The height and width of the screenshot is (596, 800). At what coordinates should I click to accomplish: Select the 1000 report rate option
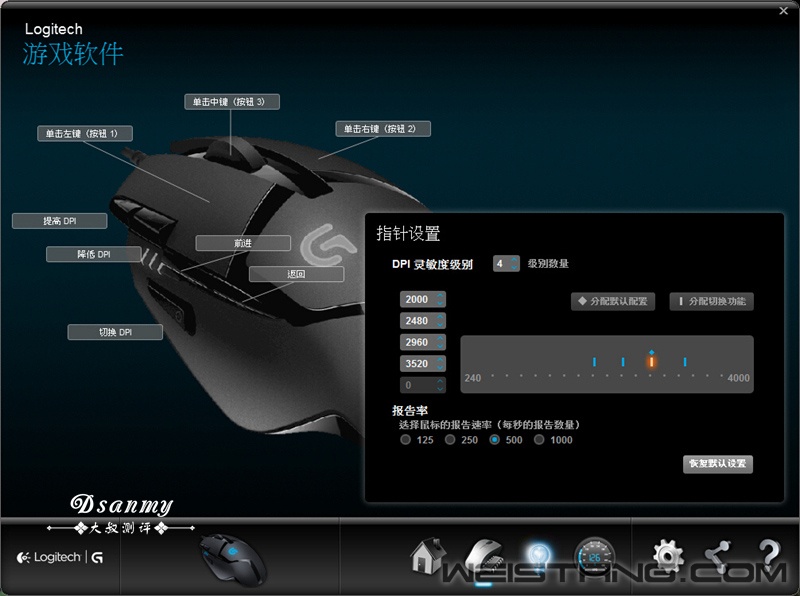click(x=540, y=439)
